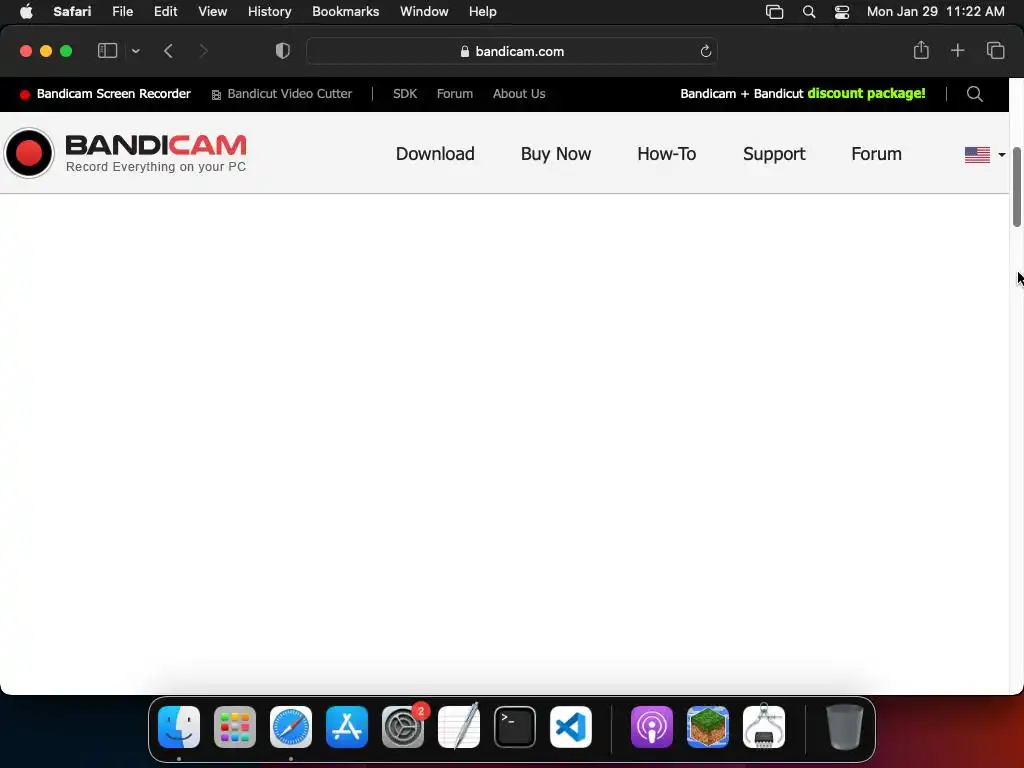Open the History menu
The image size is (1024, 768).
pyautogui.click(x=269, y=12)
